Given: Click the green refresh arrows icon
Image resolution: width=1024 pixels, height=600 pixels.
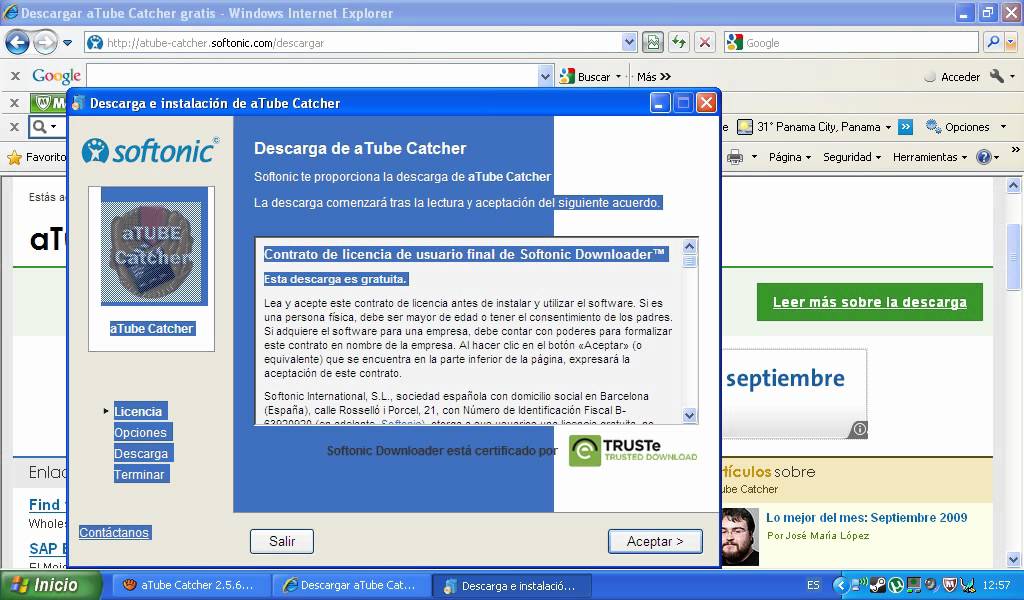Looking at the screenshot, I should click(x=679, y=42).
